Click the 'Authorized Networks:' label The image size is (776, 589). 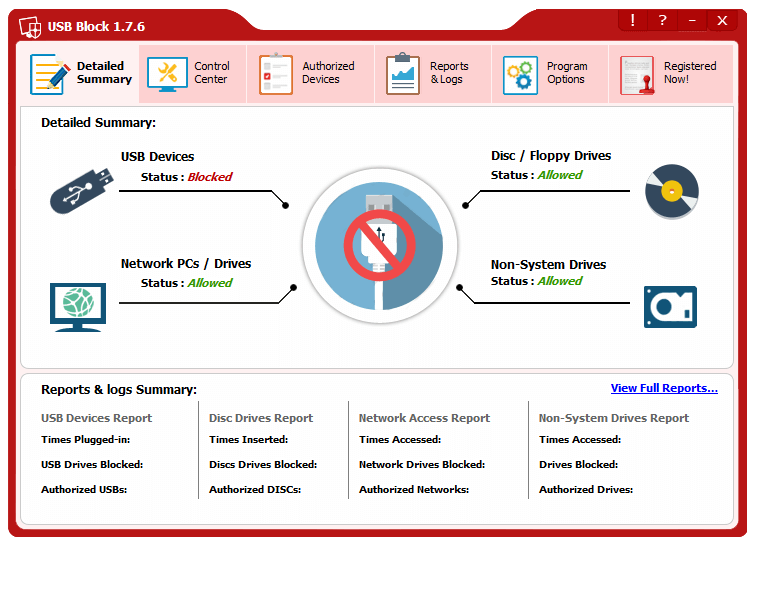414,490
